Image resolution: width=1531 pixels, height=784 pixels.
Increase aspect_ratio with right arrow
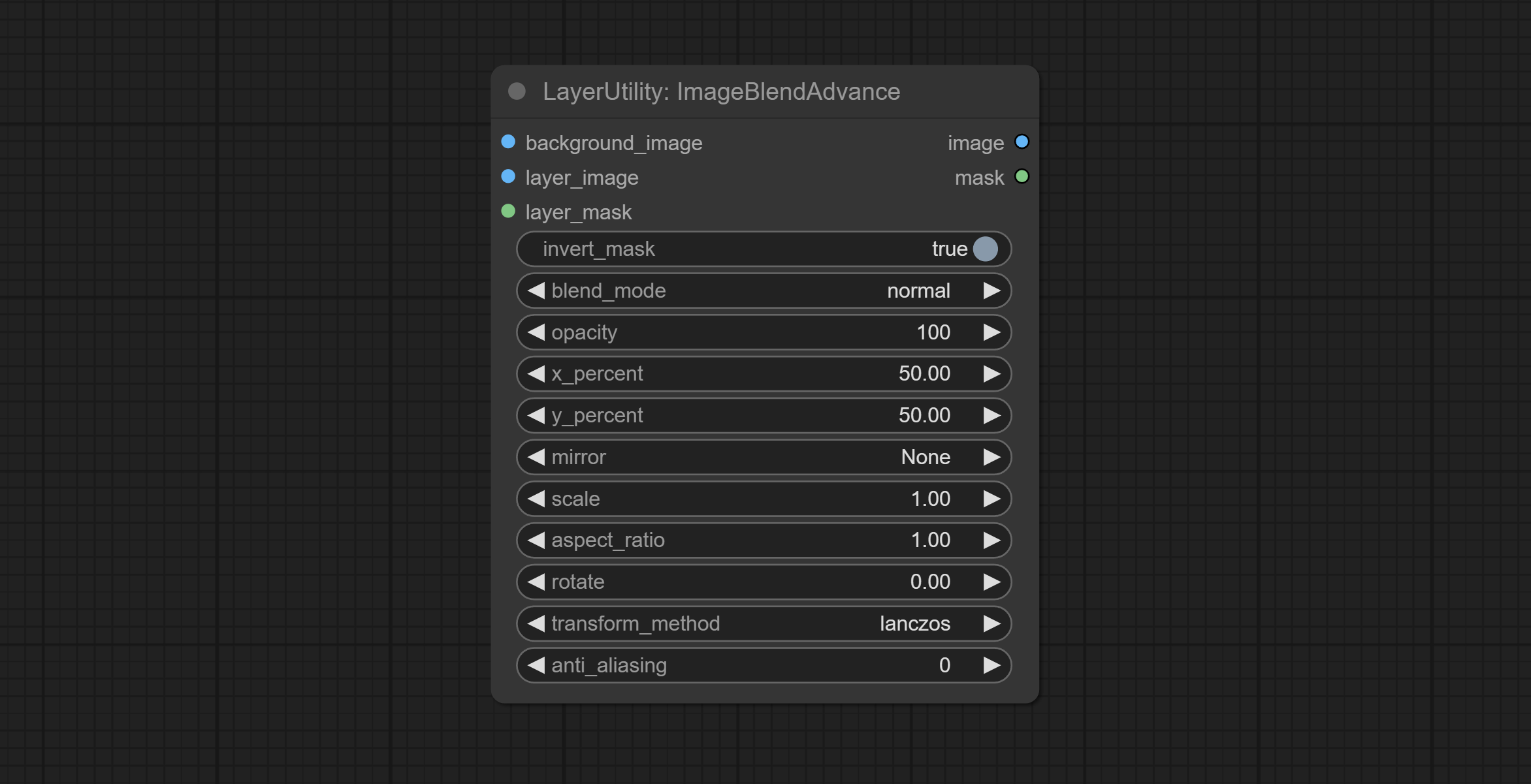click(991, 540)
